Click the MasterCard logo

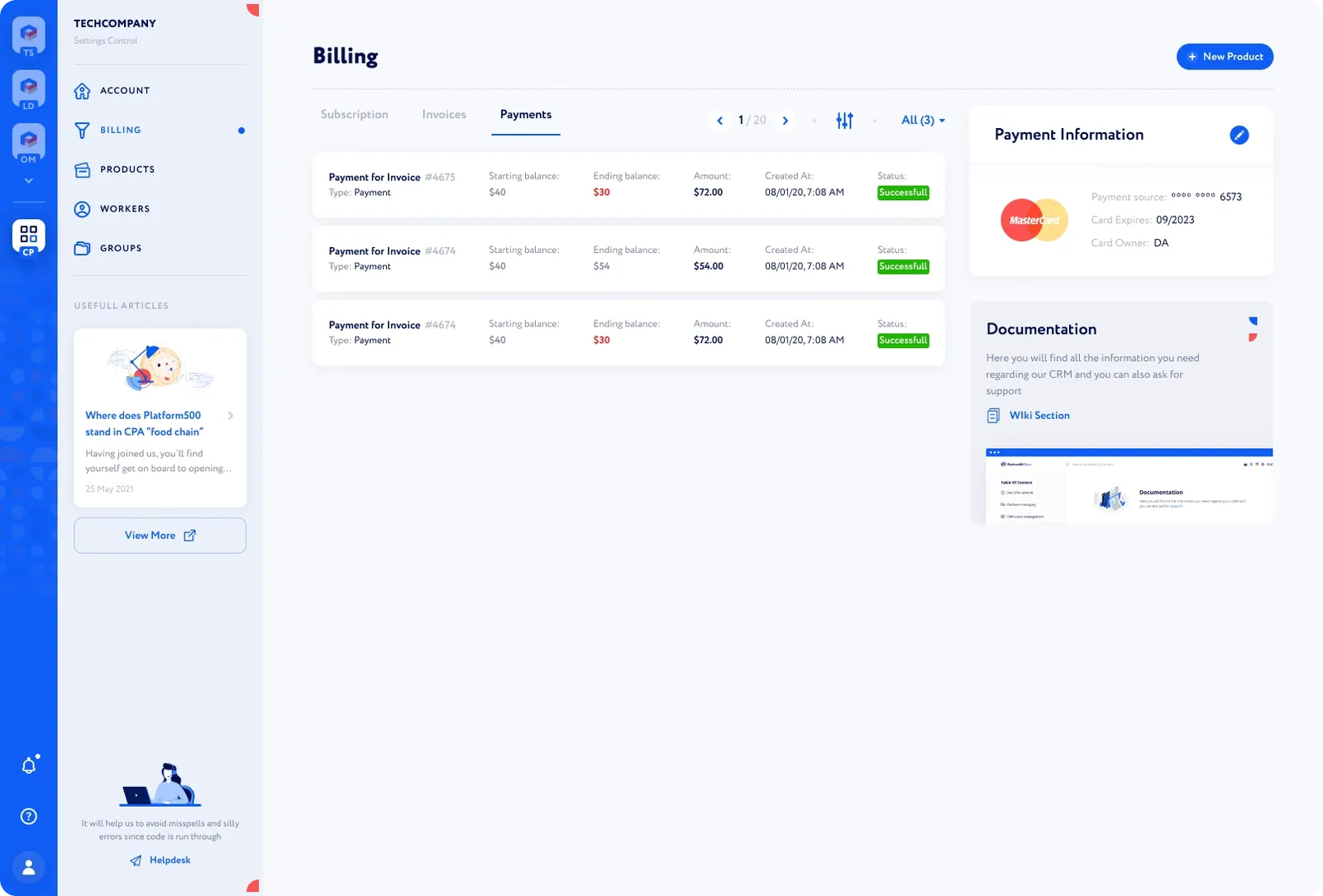click(x=1034, y=221)
